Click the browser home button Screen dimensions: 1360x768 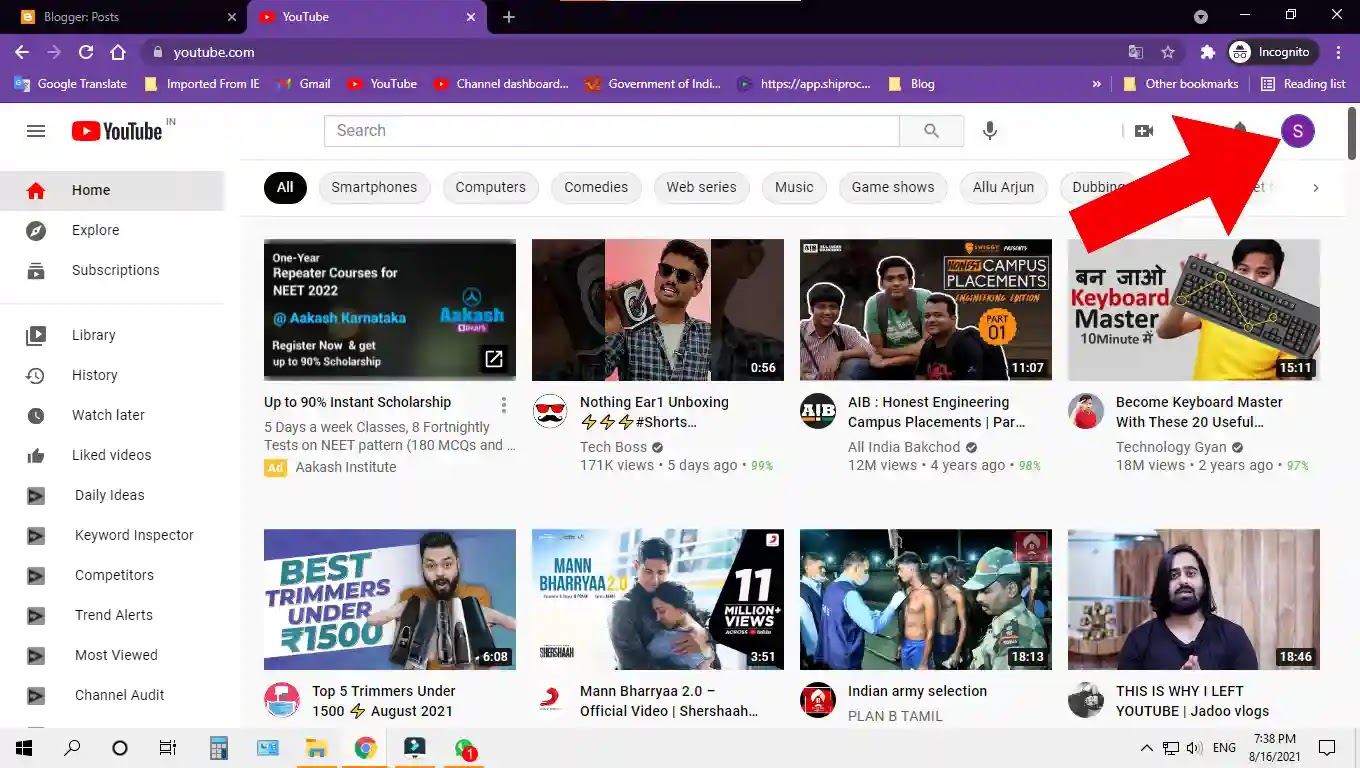pyautogui.click(x=118, y=52)
